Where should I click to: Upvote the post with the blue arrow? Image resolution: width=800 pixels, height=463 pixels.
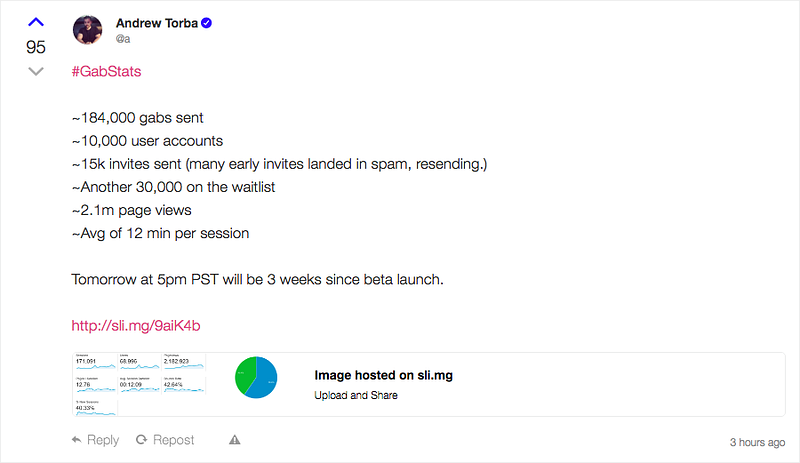(35, 23)
